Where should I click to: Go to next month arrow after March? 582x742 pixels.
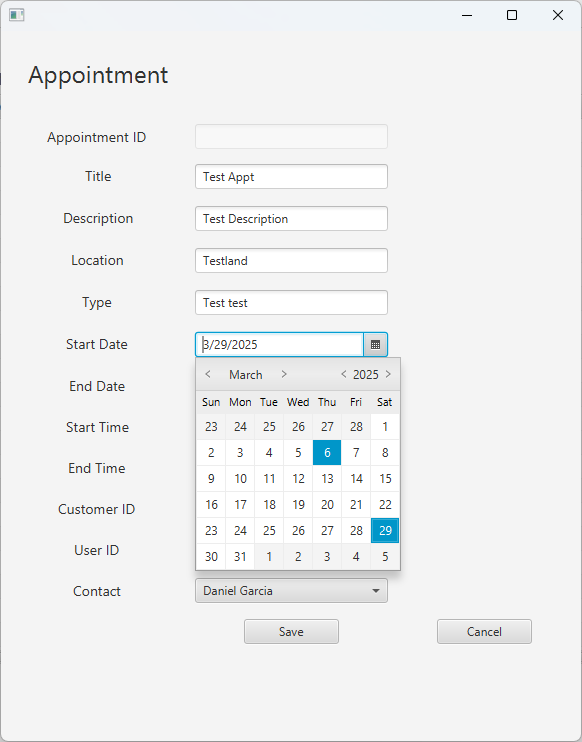pos(284,374)
